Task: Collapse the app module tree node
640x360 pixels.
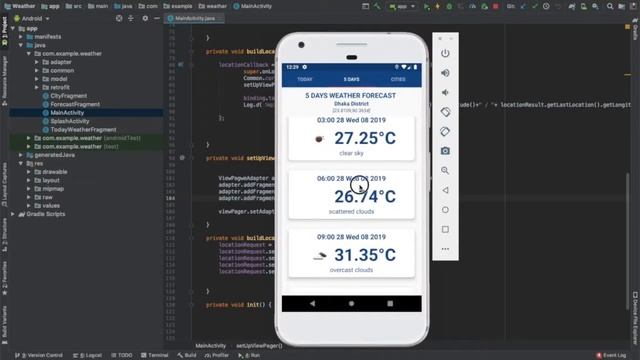Action: tap(13, 29)
